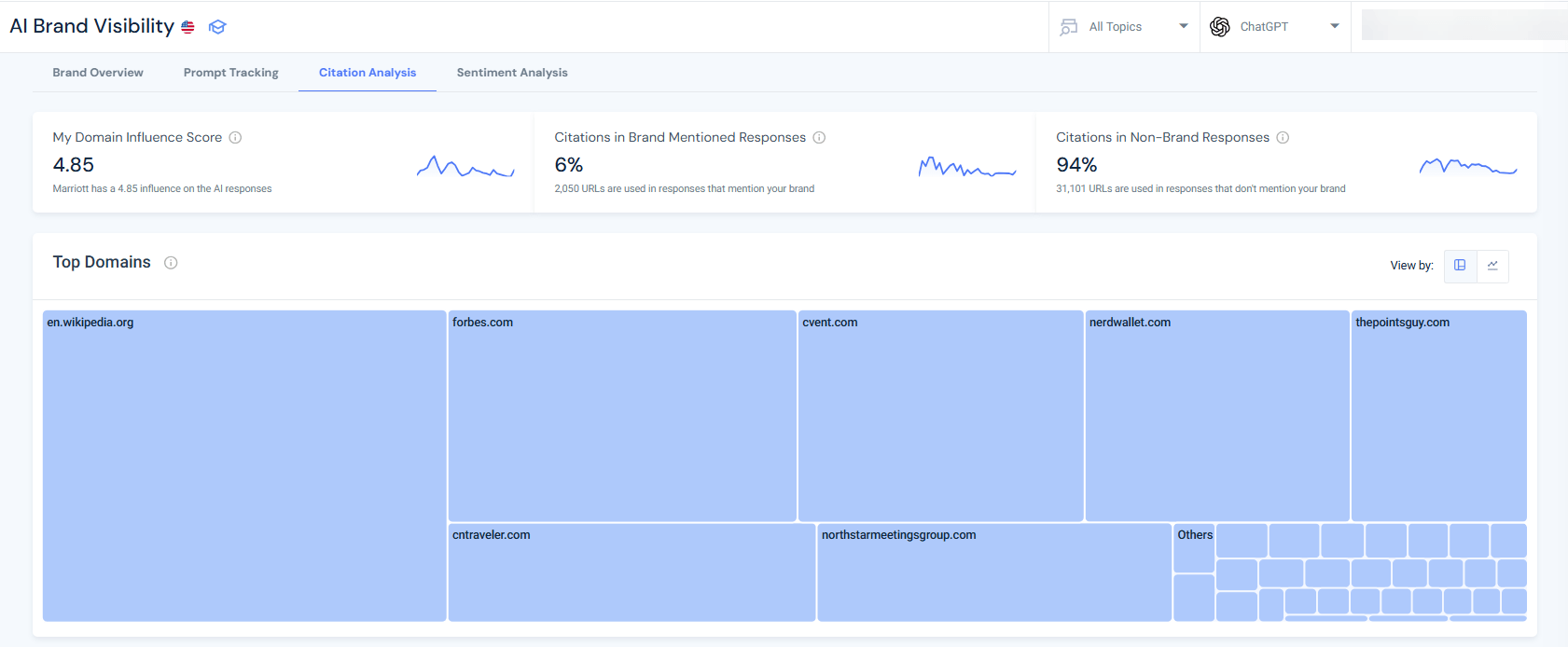Click the en.wikipedia.org treemap block
The height and width of the screenshot is (647, 1568).
(244, 466)
